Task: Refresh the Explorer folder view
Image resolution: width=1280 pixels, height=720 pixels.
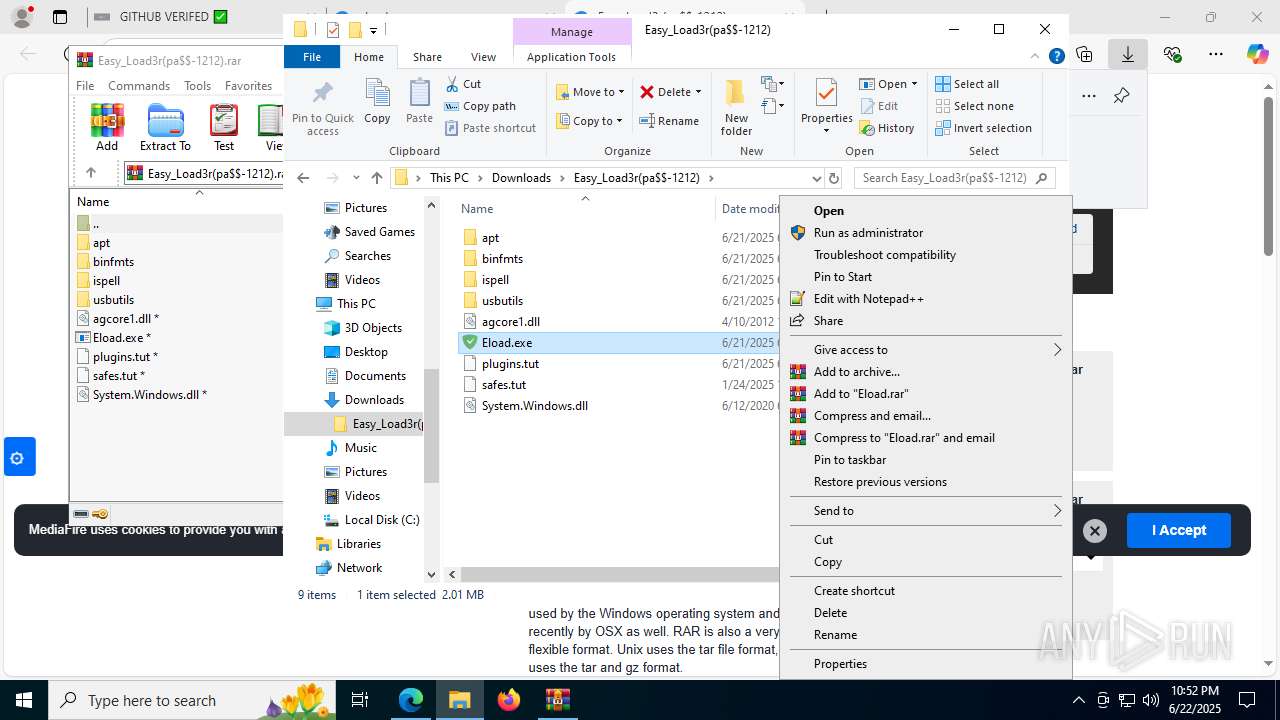Action: [834, 178]
